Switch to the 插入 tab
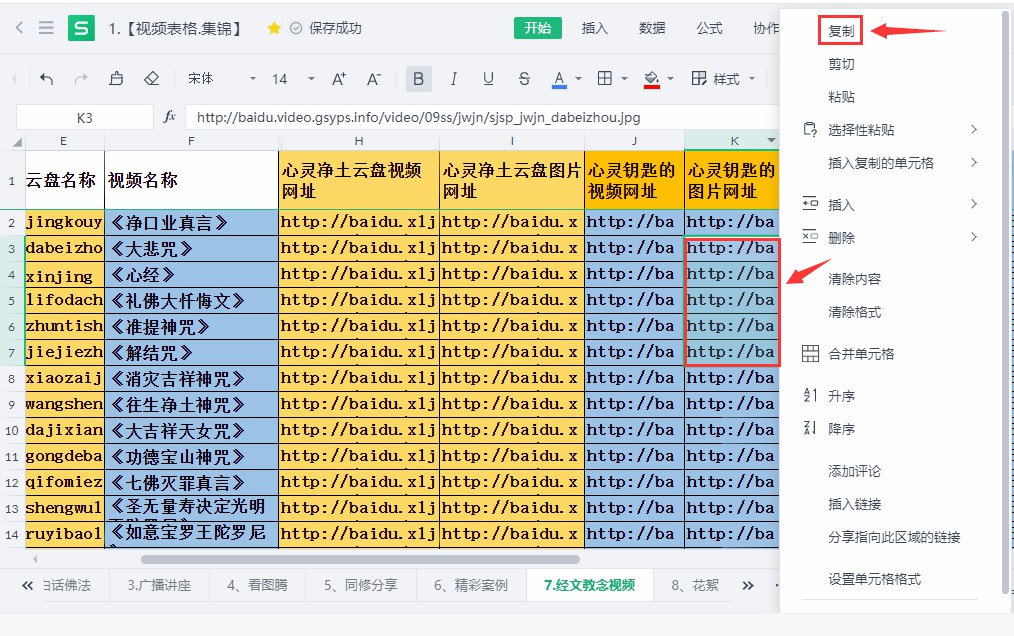1014x636 pixels. [x=594, y=28]
